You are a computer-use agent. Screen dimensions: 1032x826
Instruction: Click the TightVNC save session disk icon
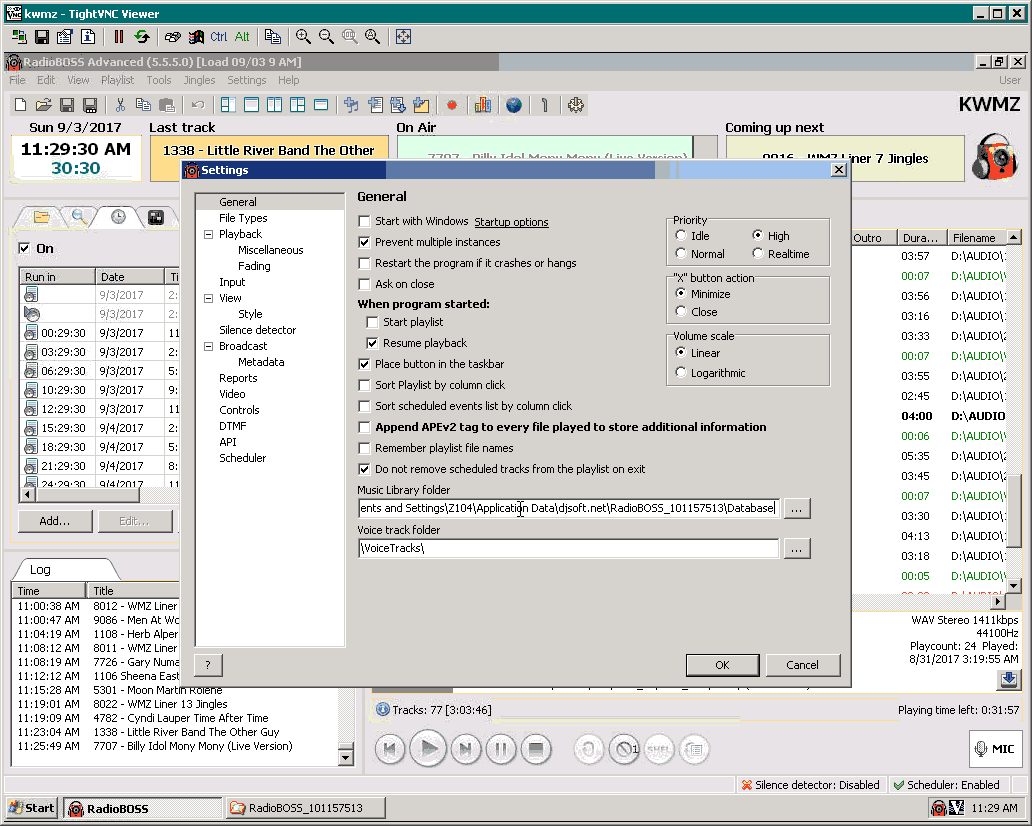pyautogui.click(x=42, y=37)
